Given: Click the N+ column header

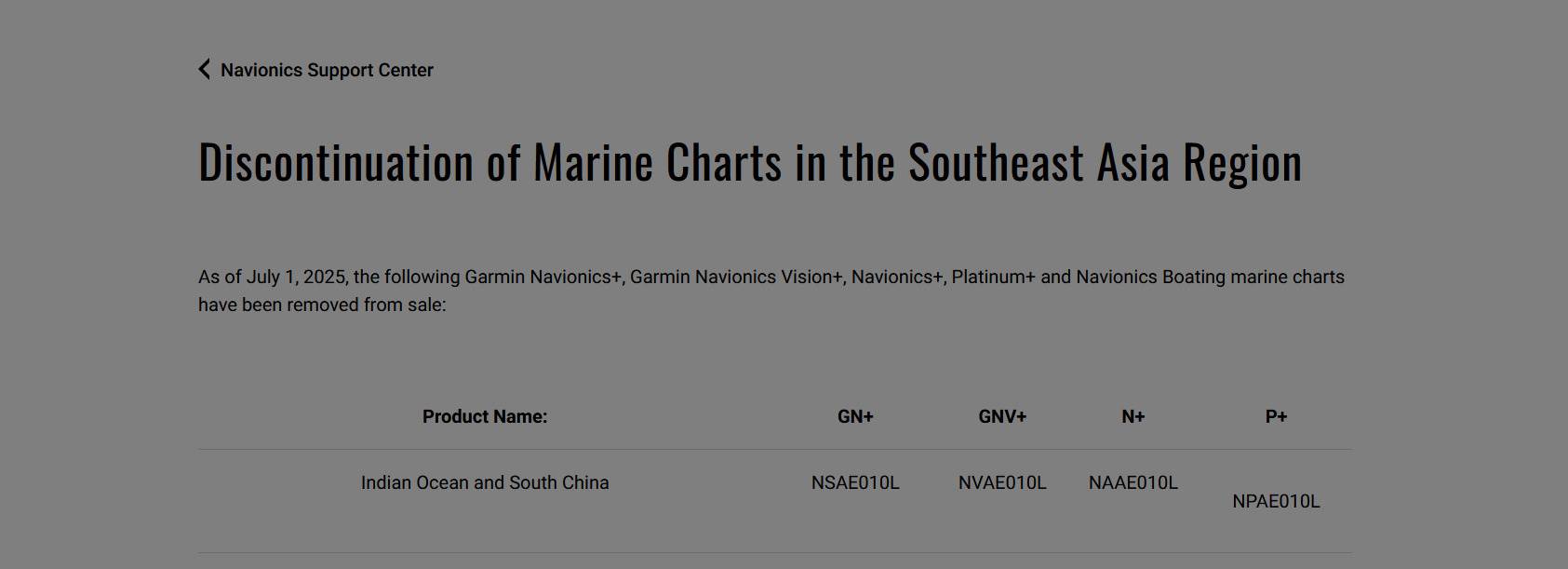Looking at the screenshot, I should pyautogui.click(x=1132, y=417).
